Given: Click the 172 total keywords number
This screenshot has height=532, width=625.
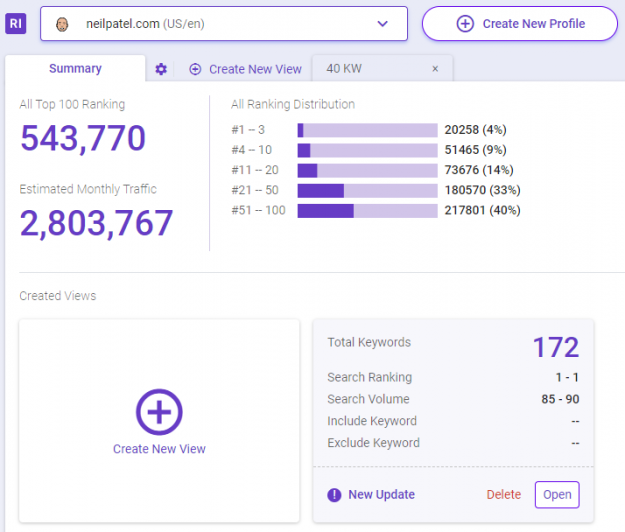Looking at the screenshot, I should pos(556,347).
